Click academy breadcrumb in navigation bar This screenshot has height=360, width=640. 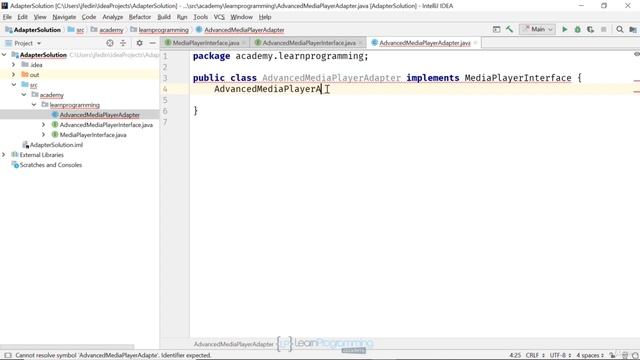[107, 30]
